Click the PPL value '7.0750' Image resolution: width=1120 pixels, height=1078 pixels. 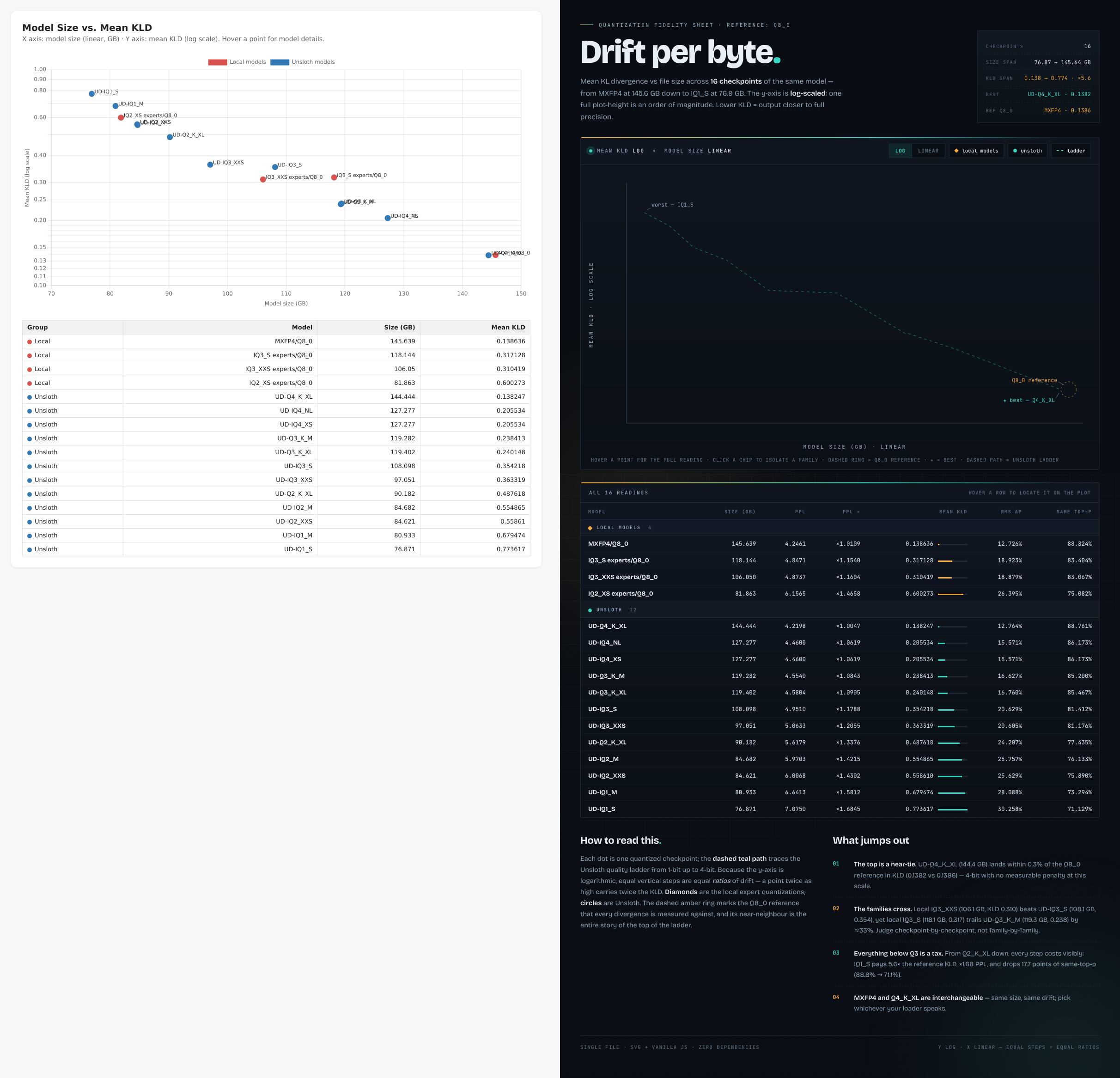coord(796,809)
